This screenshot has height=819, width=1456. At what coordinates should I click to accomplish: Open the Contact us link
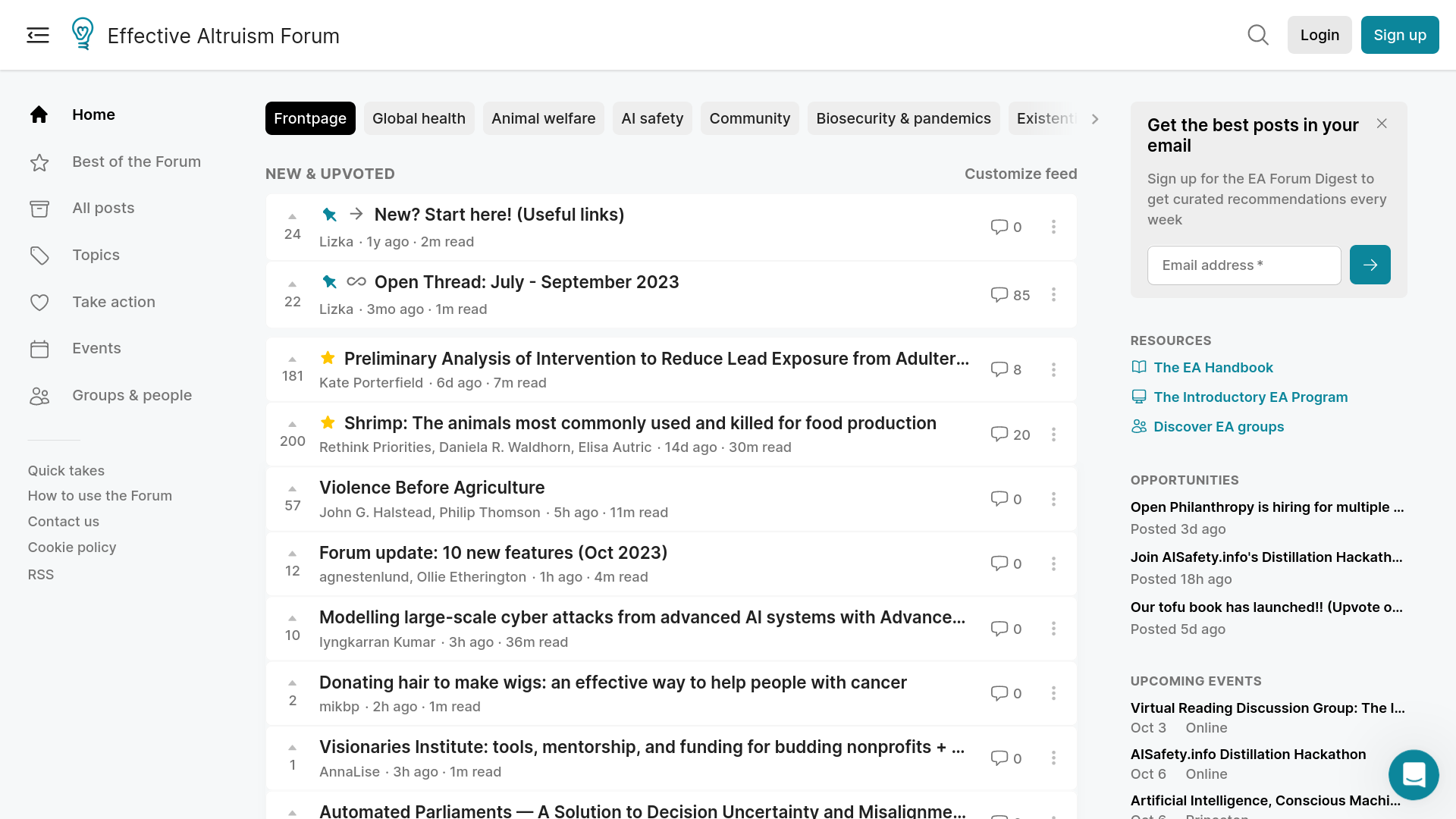(64, 522)
